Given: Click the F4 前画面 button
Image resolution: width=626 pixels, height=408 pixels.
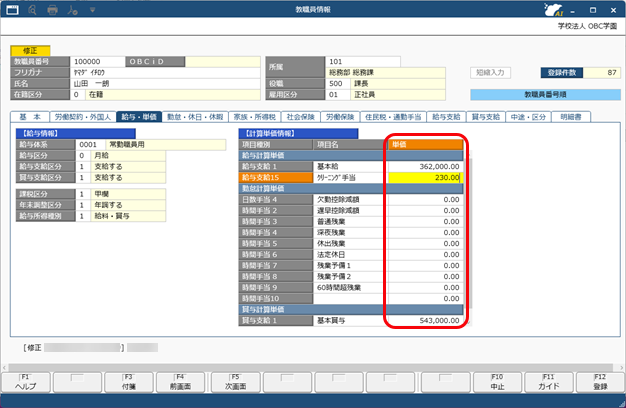Looking at the screenshot, I should pyautogui.click(x=180, y=382).
